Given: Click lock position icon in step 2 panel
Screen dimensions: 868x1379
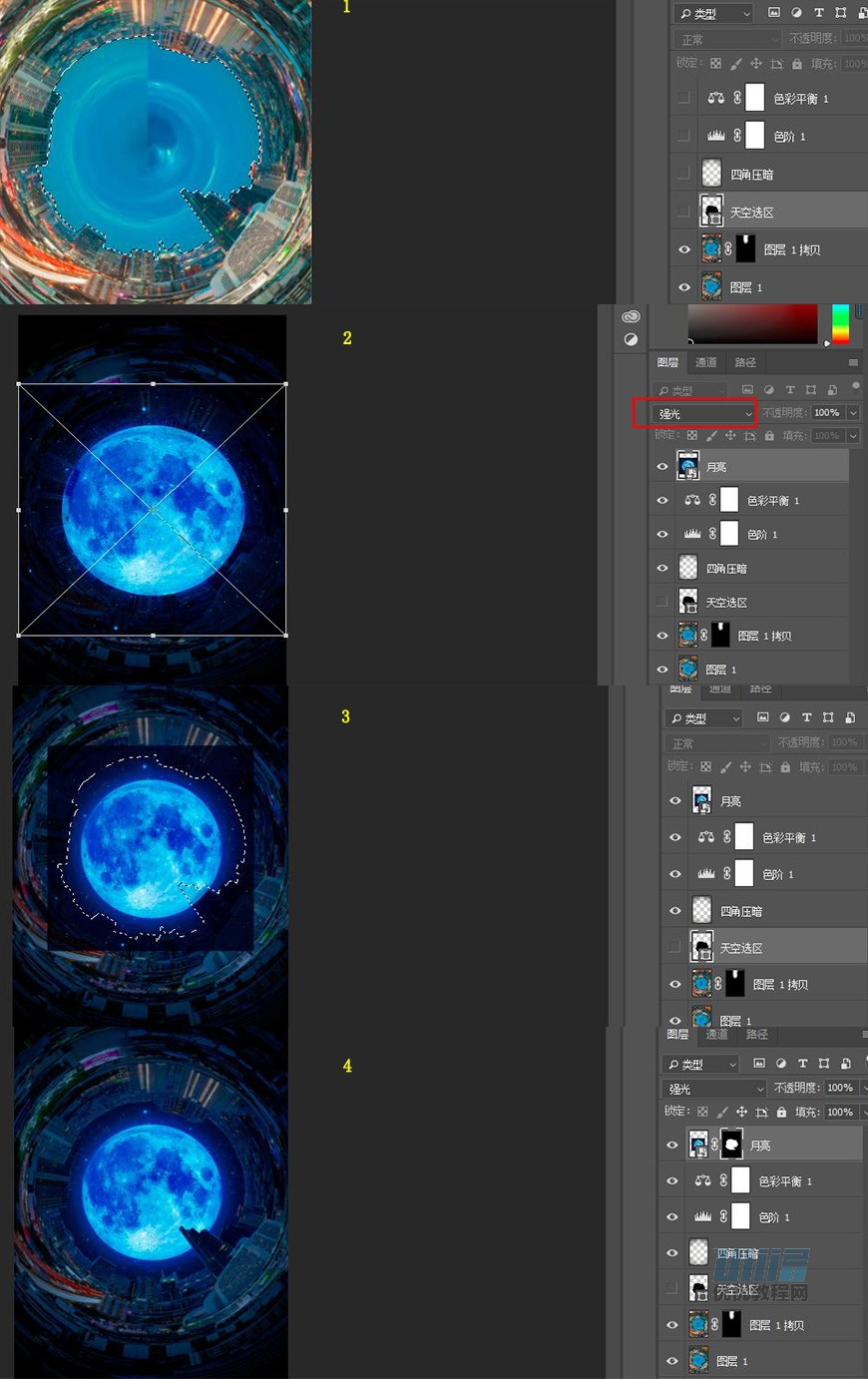Looking at the screenshot, I should click(730, 436).
